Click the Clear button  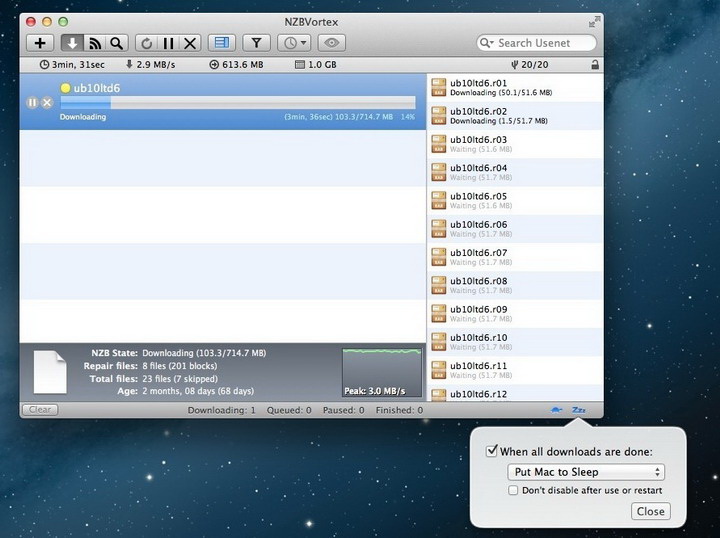(x=40, y=410)
